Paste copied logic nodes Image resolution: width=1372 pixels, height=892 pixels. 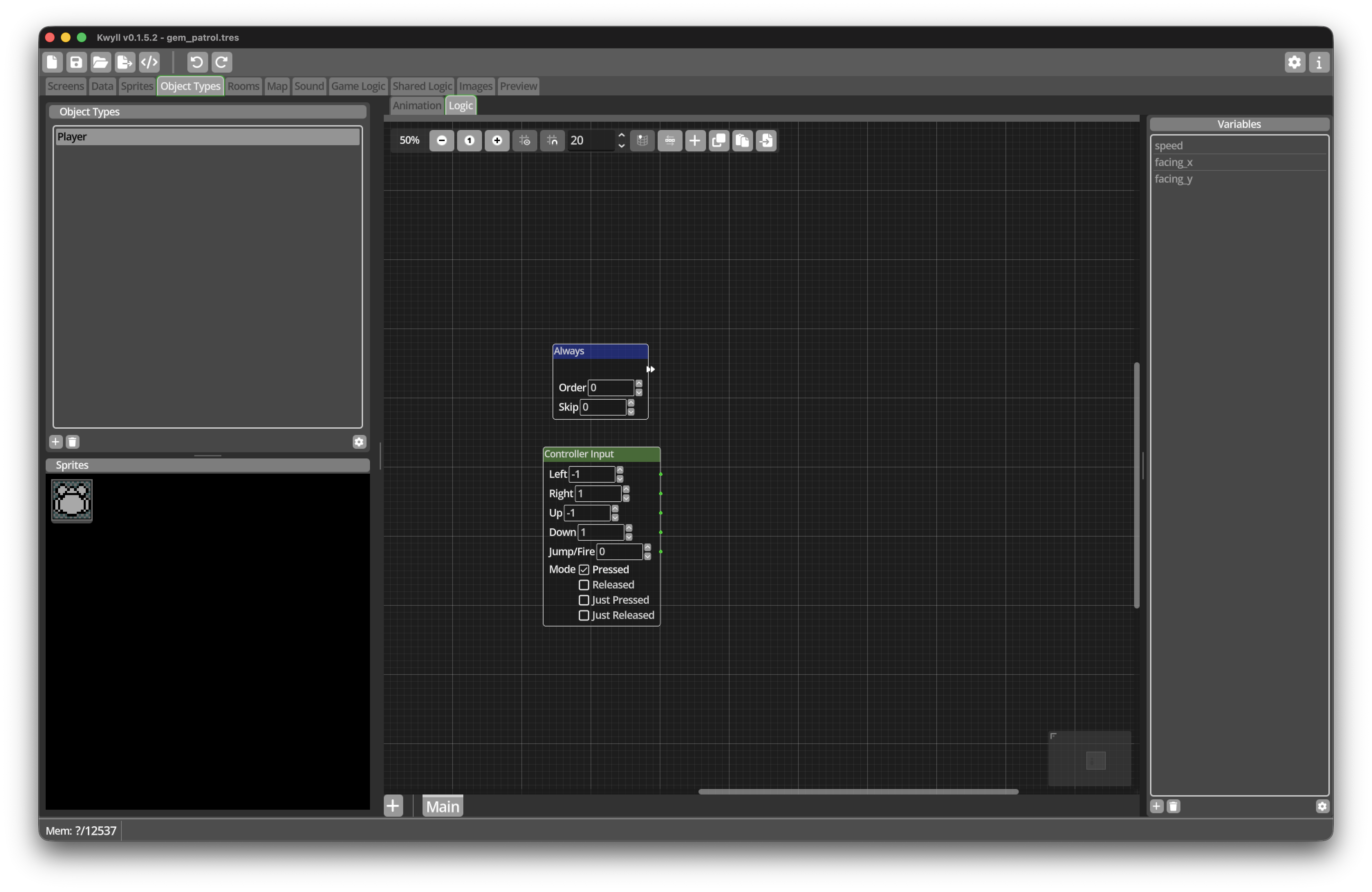pyautogui.click(x=742, y=140)
